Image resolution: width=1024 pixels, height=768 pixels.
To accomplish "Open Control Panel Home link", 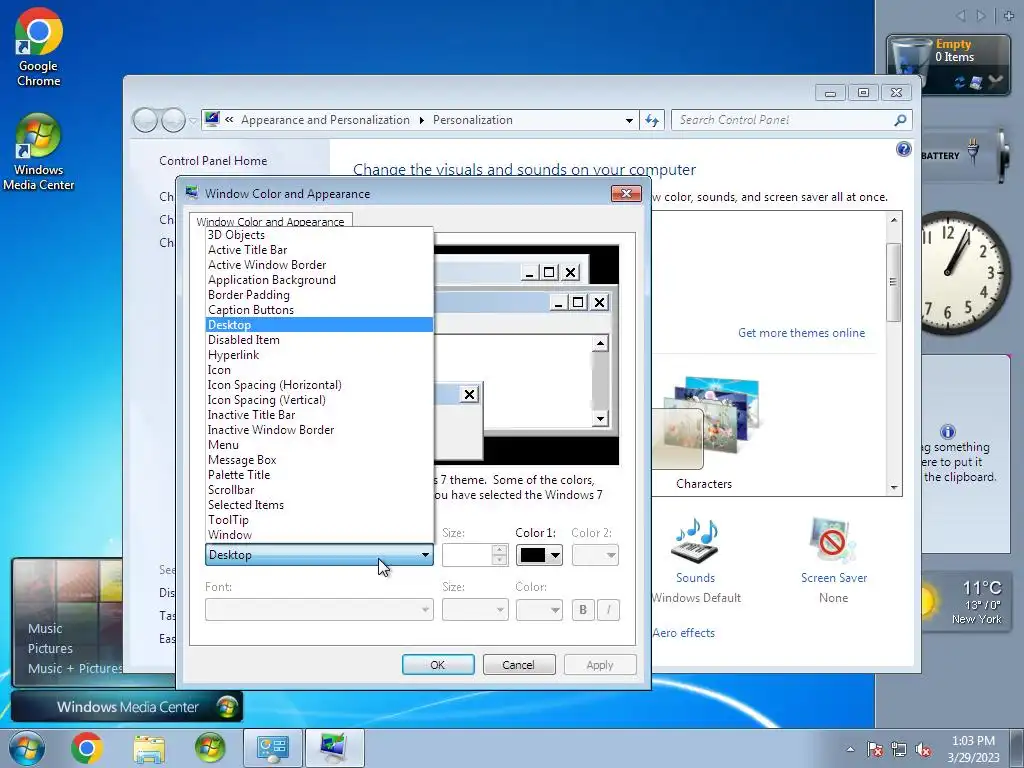I will pyautogui.click(x=213, y=161).
